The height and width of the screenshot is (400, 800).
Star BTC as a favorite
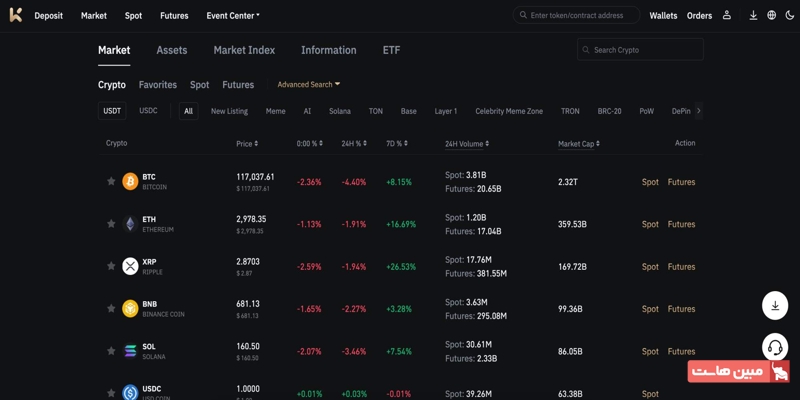pos(111,182)
